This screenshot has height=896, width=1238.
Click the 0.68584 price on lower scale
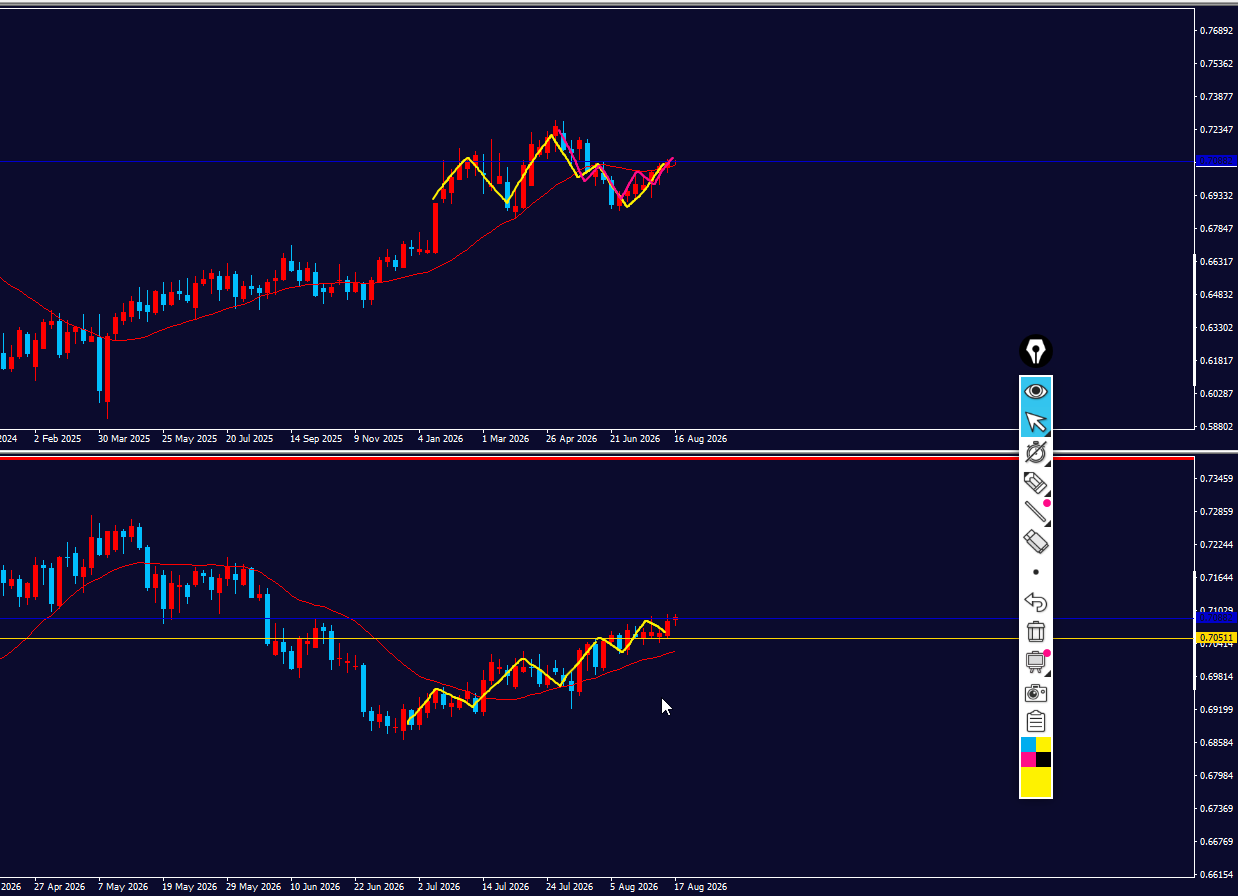1216,742
